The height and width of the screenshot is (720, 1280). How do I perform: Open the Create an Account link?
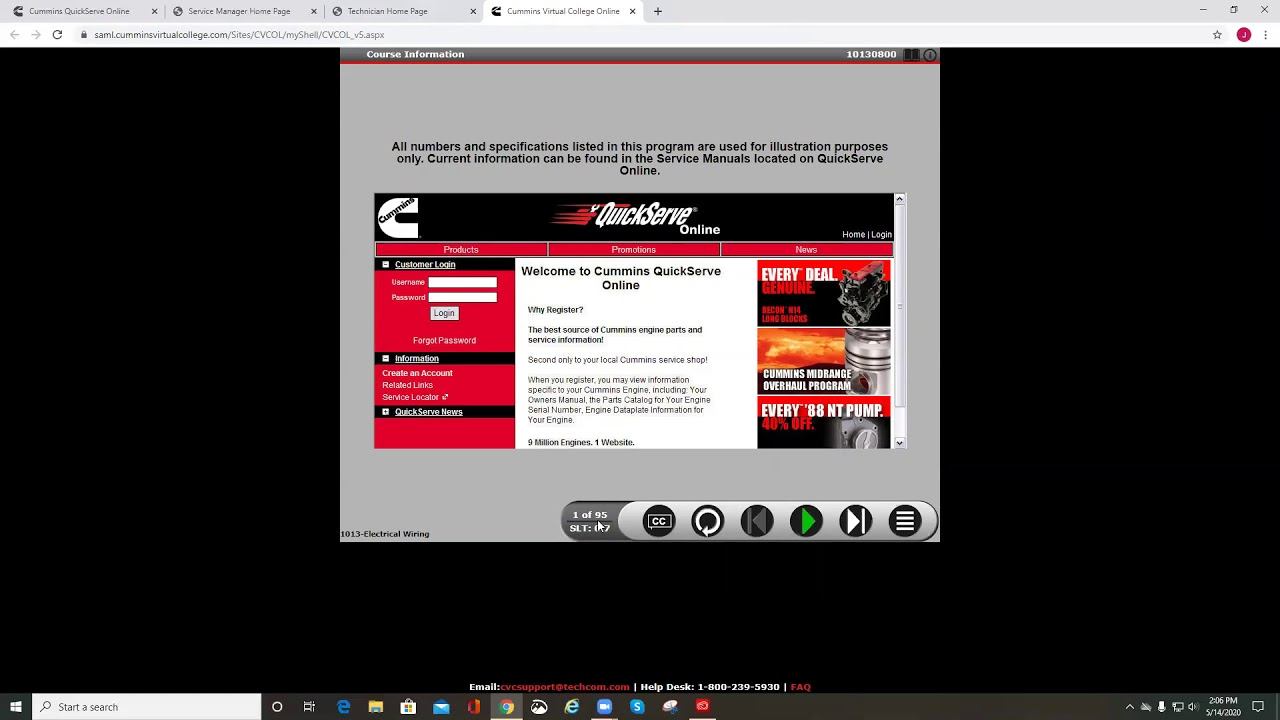tap(417, 373)
